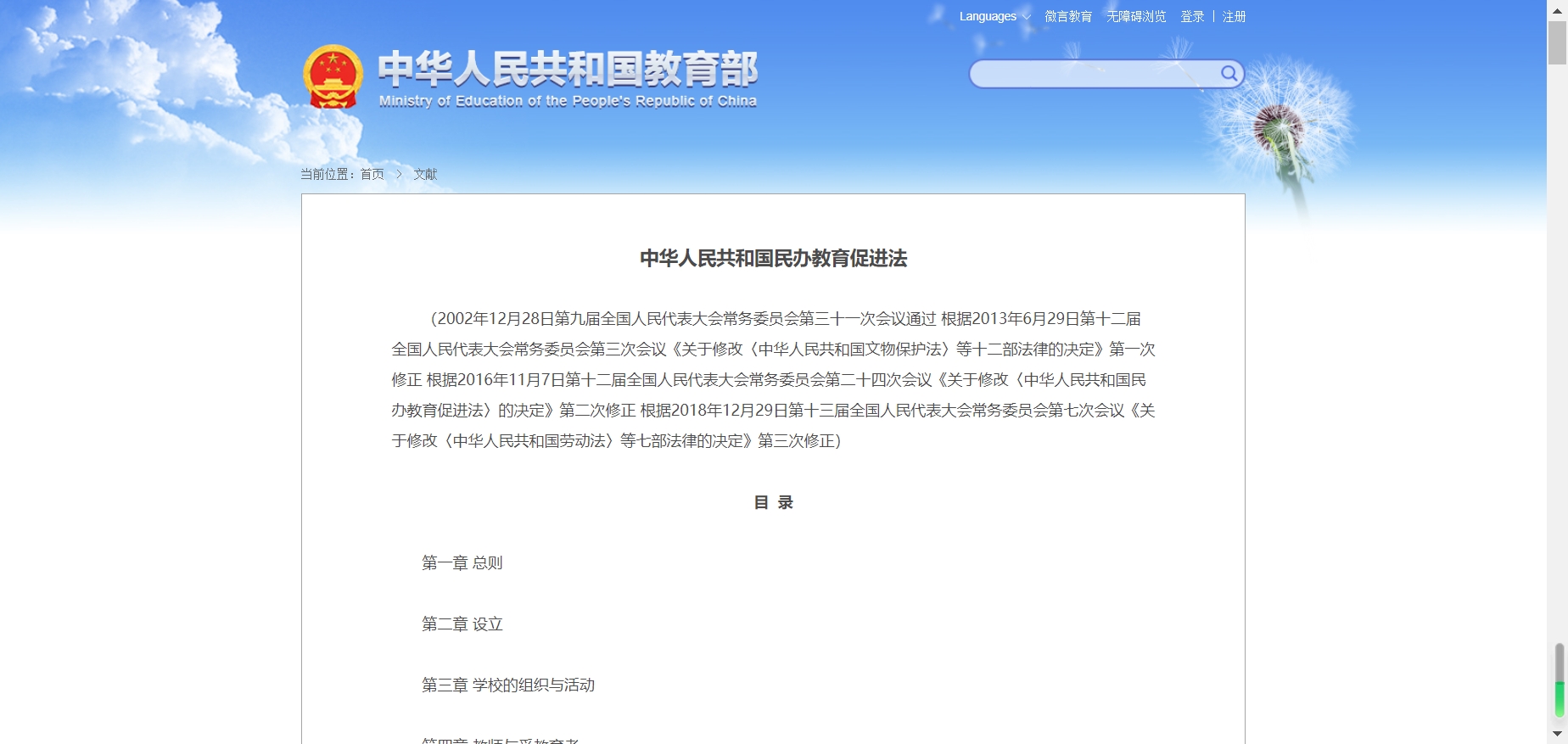This screenshot has width=1568, height=744.
Task: Click the 目 录 heading
Action: (x=773, y=502)
